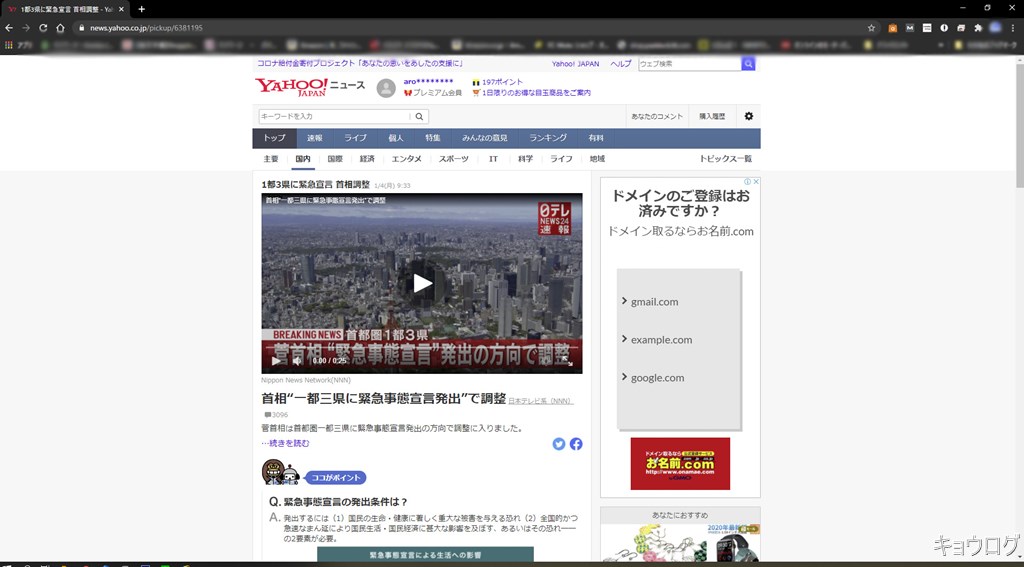Image resolution: width=1024 pixels, height=567 pixels.
Task: Click the small play button in video controls
Action: 276,361
